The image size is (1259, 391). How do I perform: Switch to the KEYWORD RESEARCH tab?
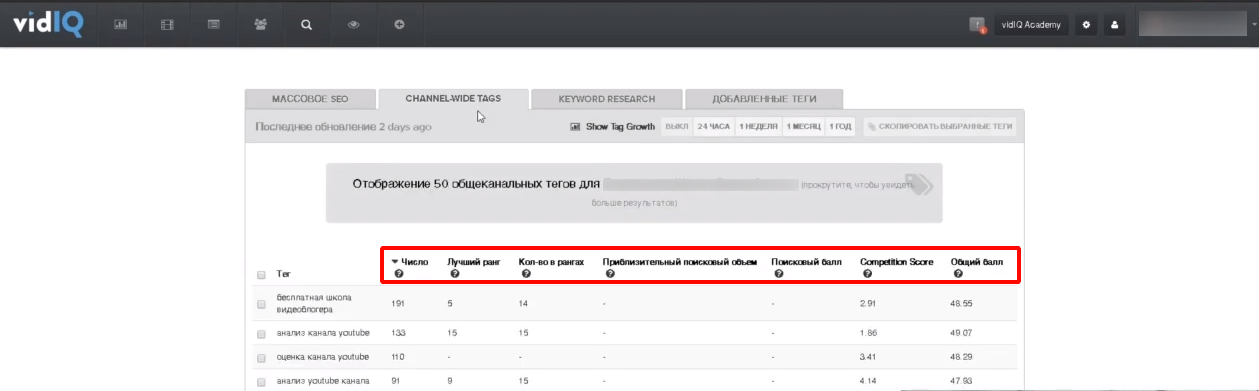[x=607, y=99]
